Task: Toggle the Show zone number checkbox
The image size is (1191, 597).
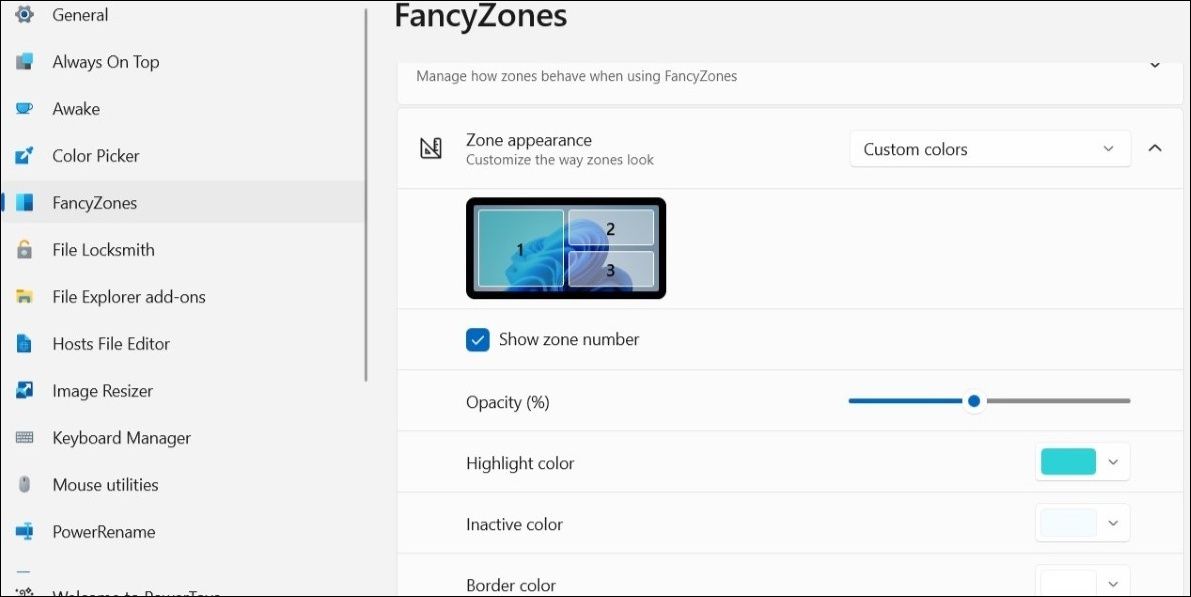Action: tap(477, 339)
